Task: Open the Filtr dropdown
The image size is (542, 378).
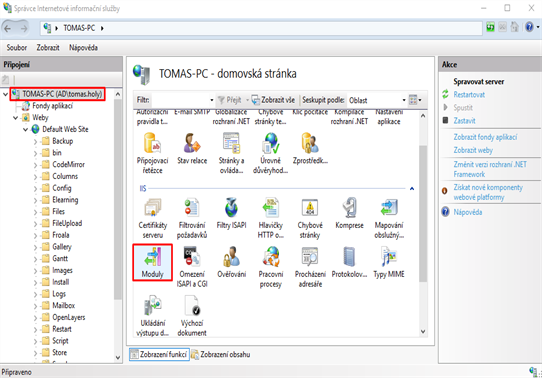Action: pyautogui.click(x=212, y=100)
